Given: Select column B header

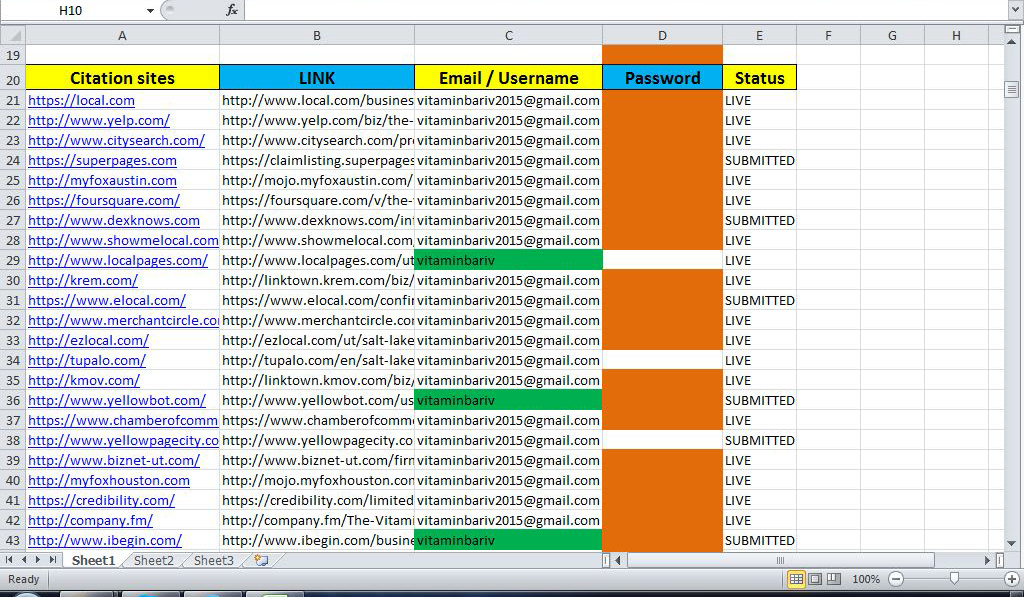Looking at the screenshot, I should [317, 35].
